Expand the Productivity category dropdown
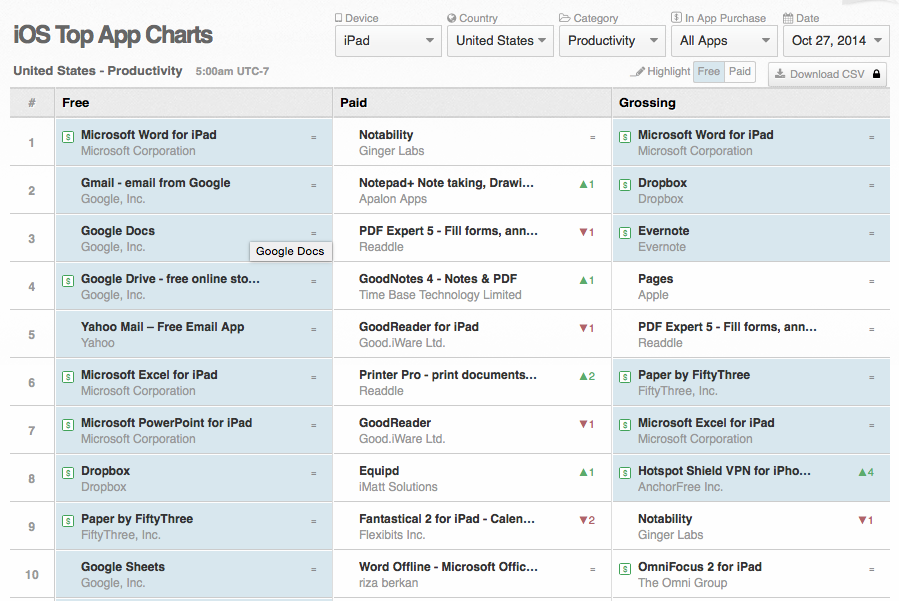This screenshot has width=899, height=601. (x=612, y=41)
